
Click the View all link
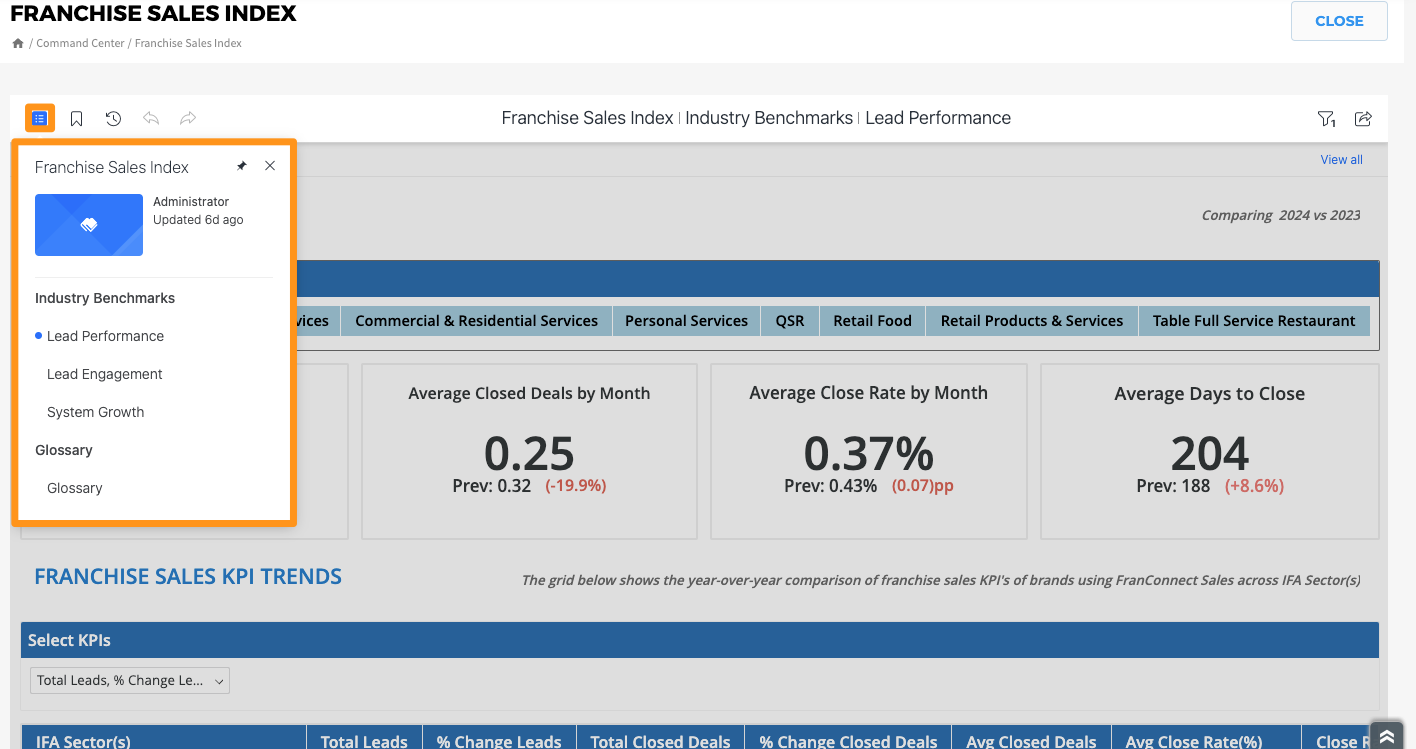(1341, 160)
